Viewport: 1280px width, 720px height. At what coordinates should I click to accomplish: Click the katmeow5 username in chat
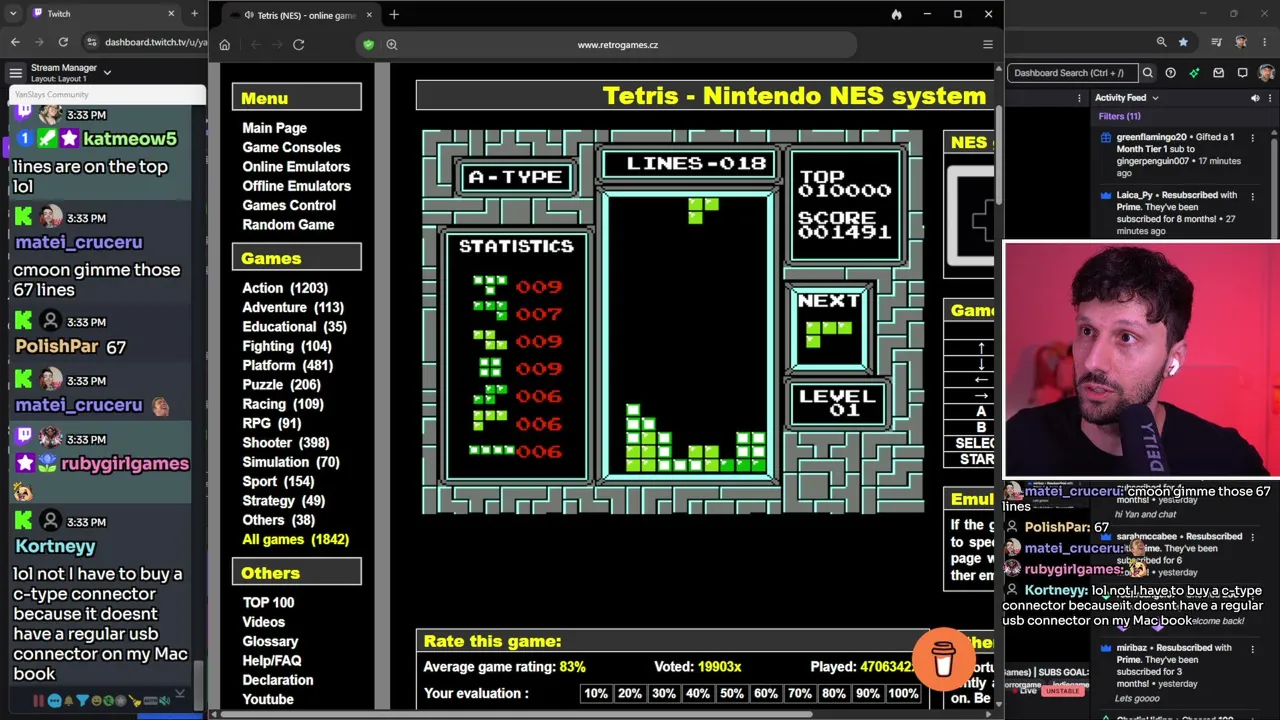click(130, 138)
